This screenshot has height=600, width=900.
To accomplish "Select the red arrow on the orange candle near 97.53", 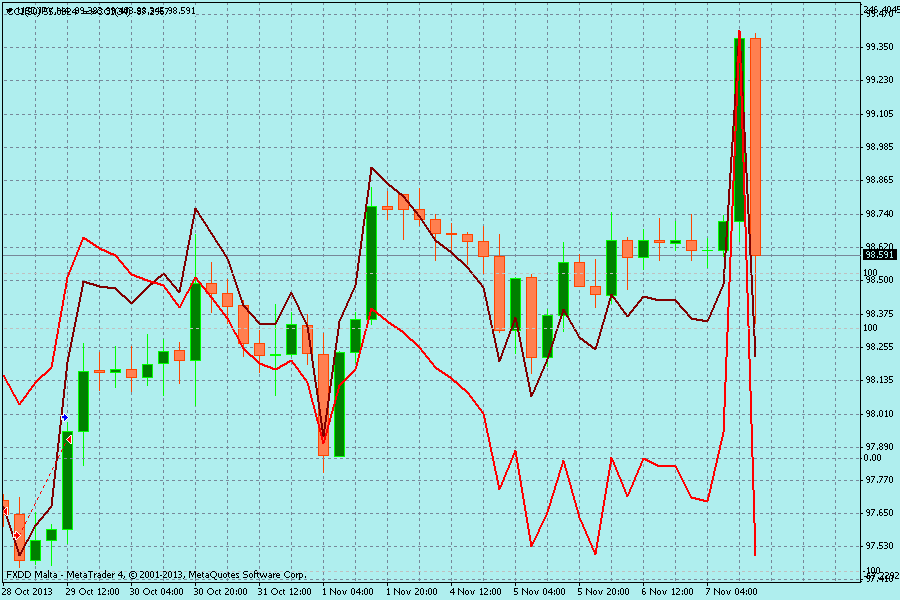I will [17, 535].
